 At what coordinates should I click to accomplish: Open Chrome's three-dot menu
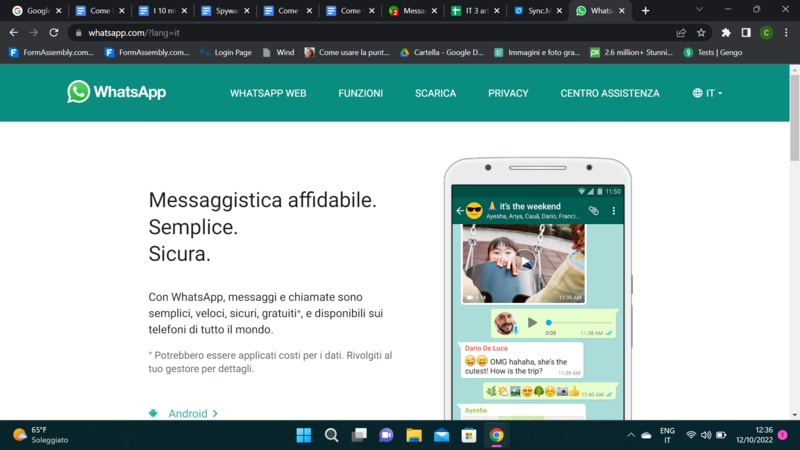click(786, 33)
